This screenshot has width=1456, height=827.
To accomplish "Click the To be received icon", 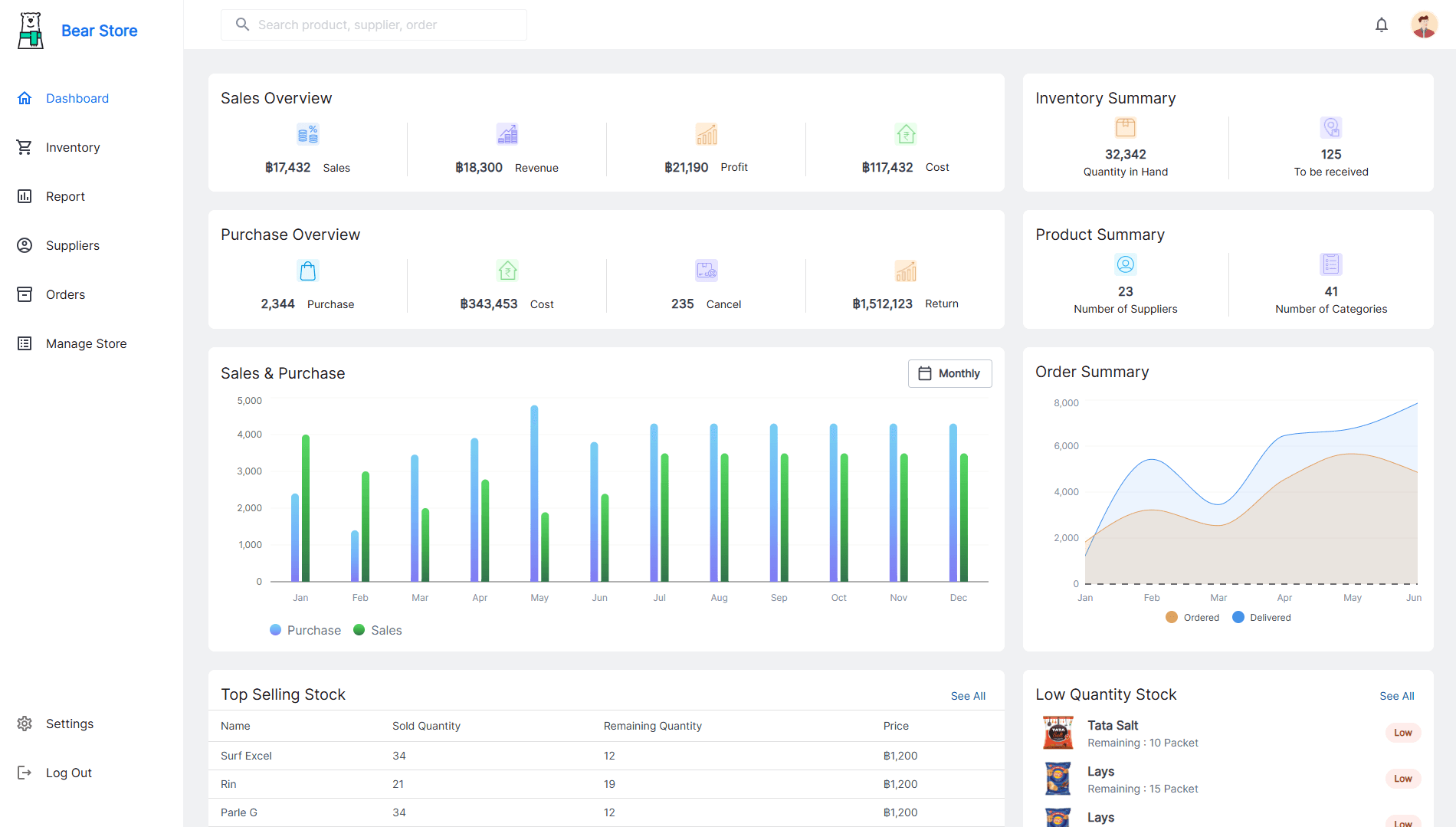I will click(1331, 127).
